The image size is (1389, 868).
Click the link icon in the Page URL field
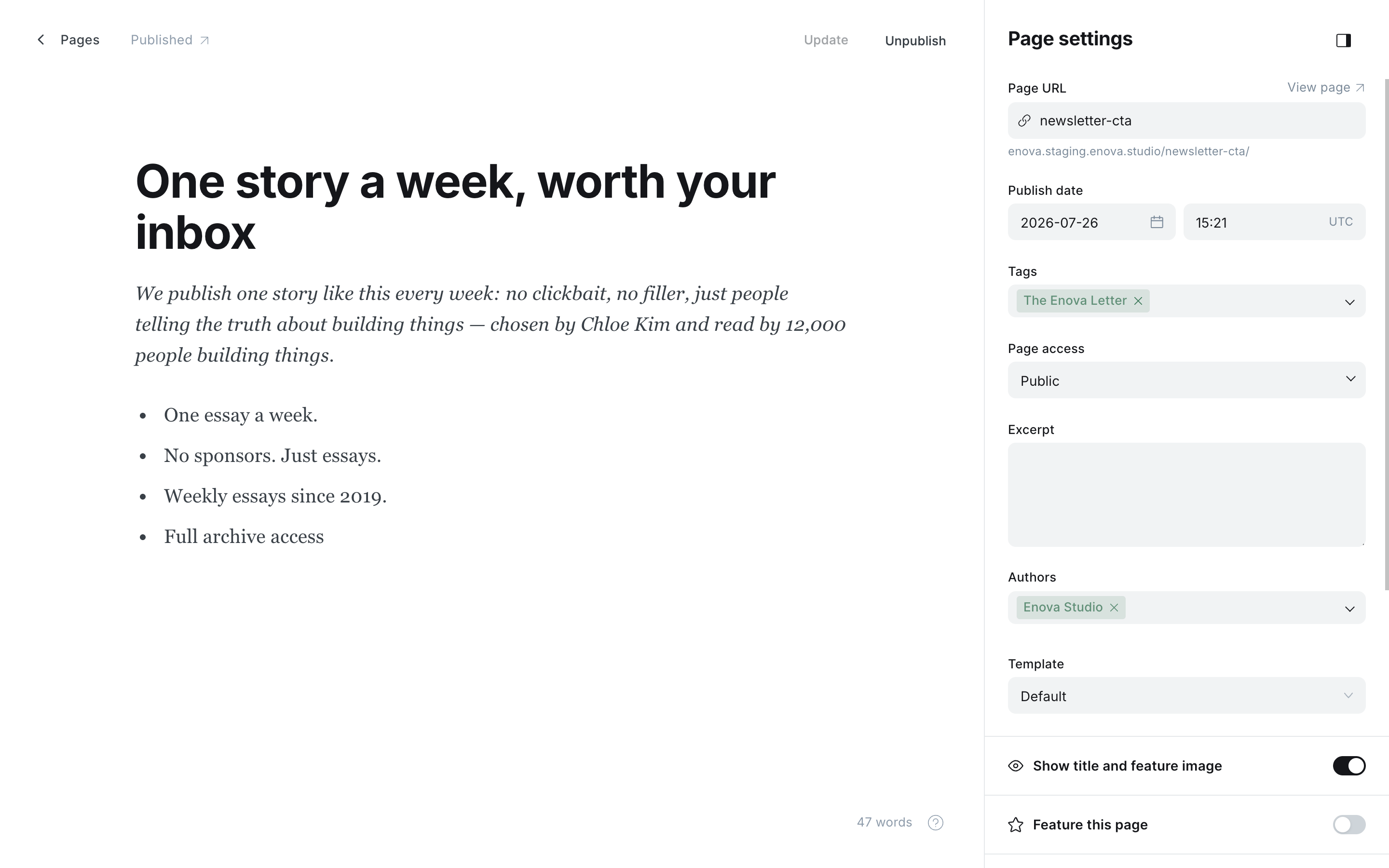tap(1024, 121)
